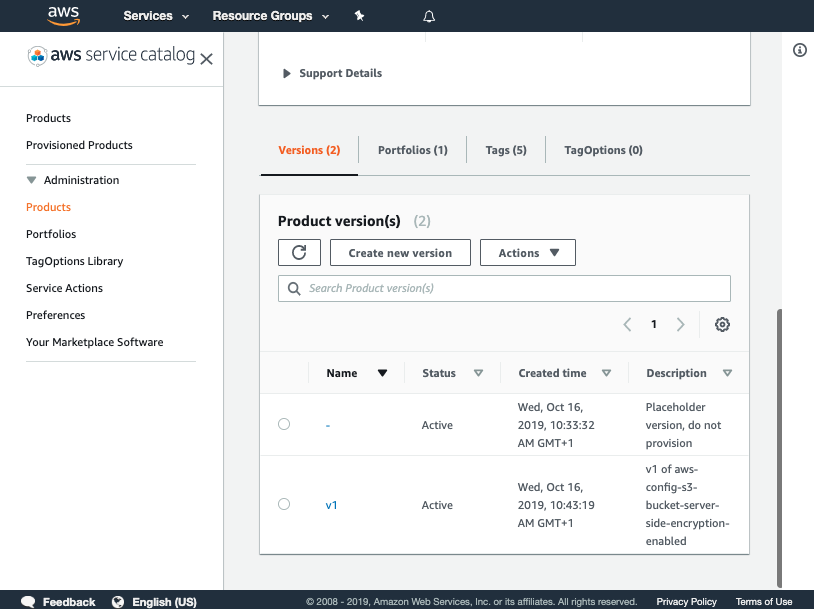
Task: Go to previous page of versions
Action: [x=627, y=324]
